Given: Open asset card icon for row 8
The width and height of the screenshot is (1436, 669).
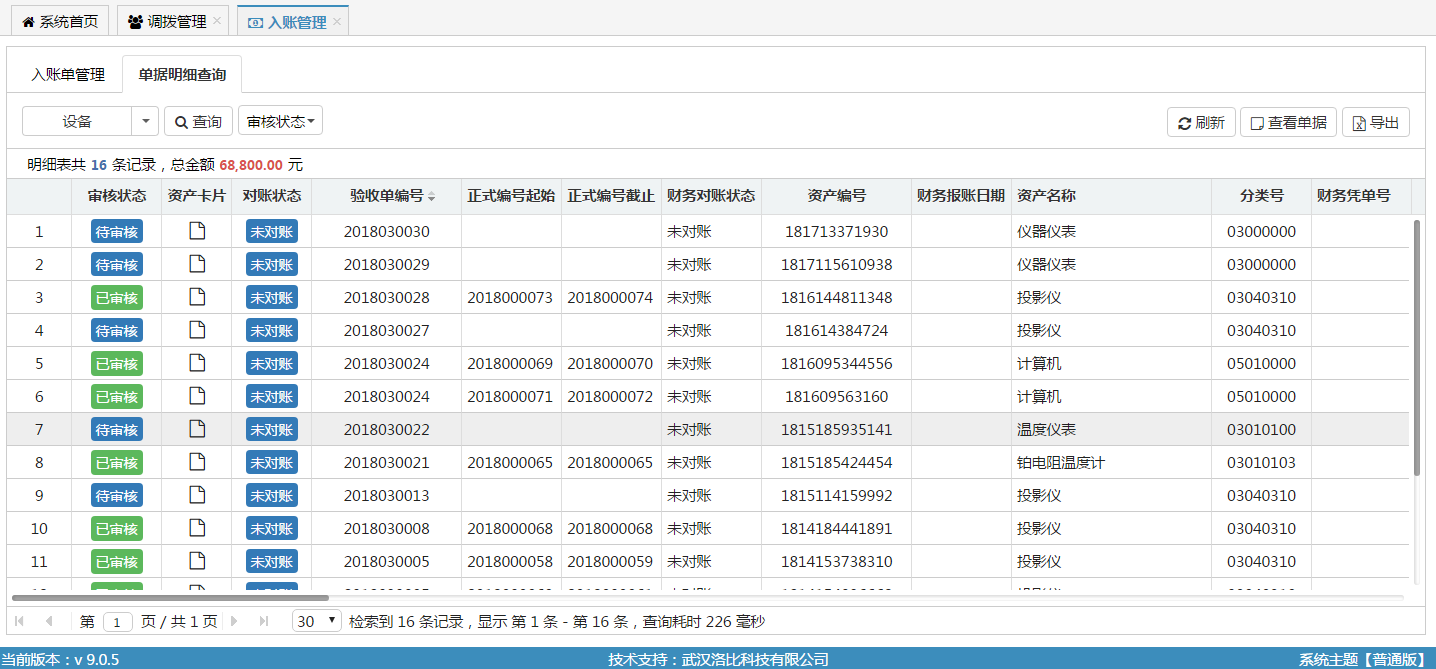Looking at the screenshot, I should [197, 462].
